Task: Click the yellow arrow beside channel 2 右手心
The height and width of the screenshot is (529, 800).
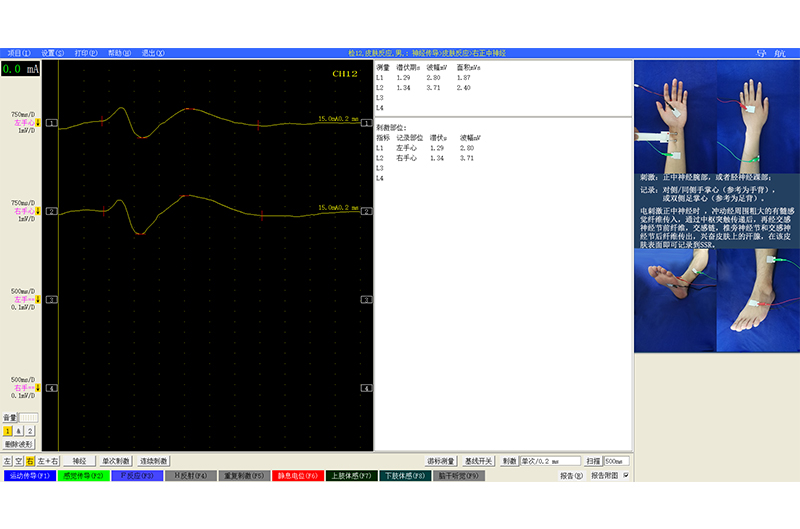Action: click(x=38, y=212)
